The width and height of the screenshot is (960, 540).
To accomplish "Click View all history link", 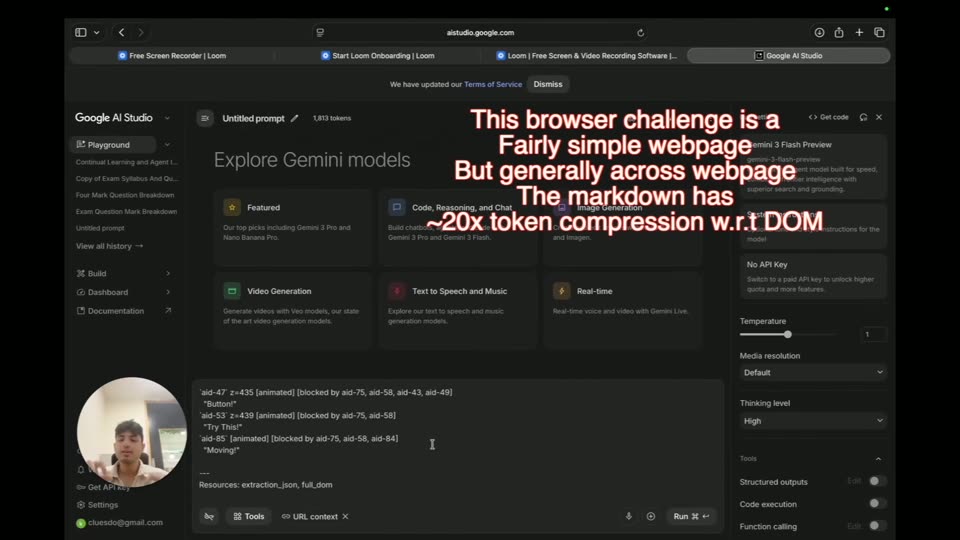I will [109, 246].
